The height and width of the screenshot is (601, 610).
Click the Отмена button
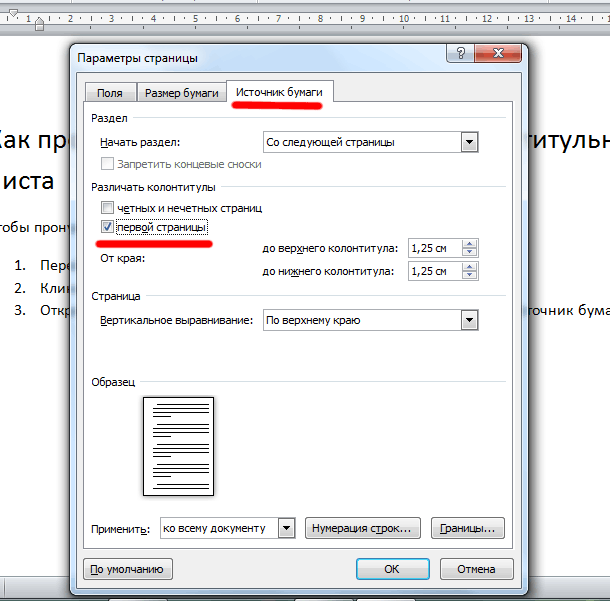click(477, 569)
